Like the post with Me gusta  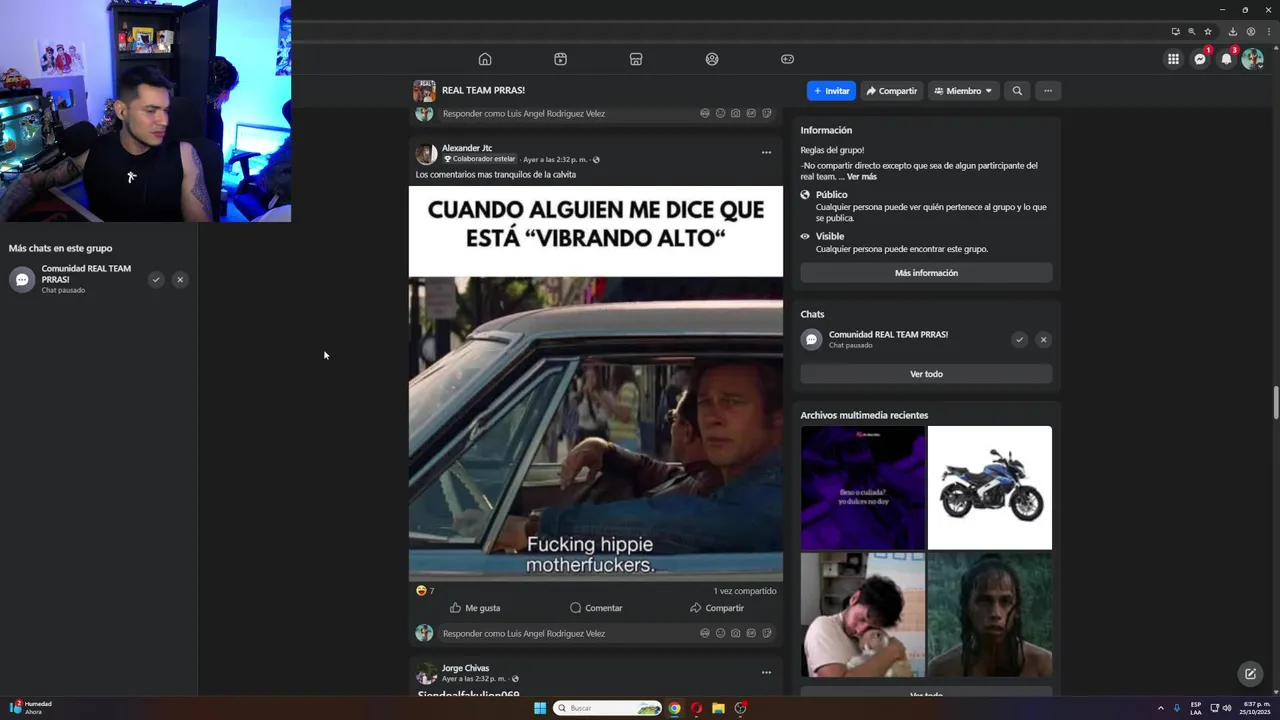474,608
